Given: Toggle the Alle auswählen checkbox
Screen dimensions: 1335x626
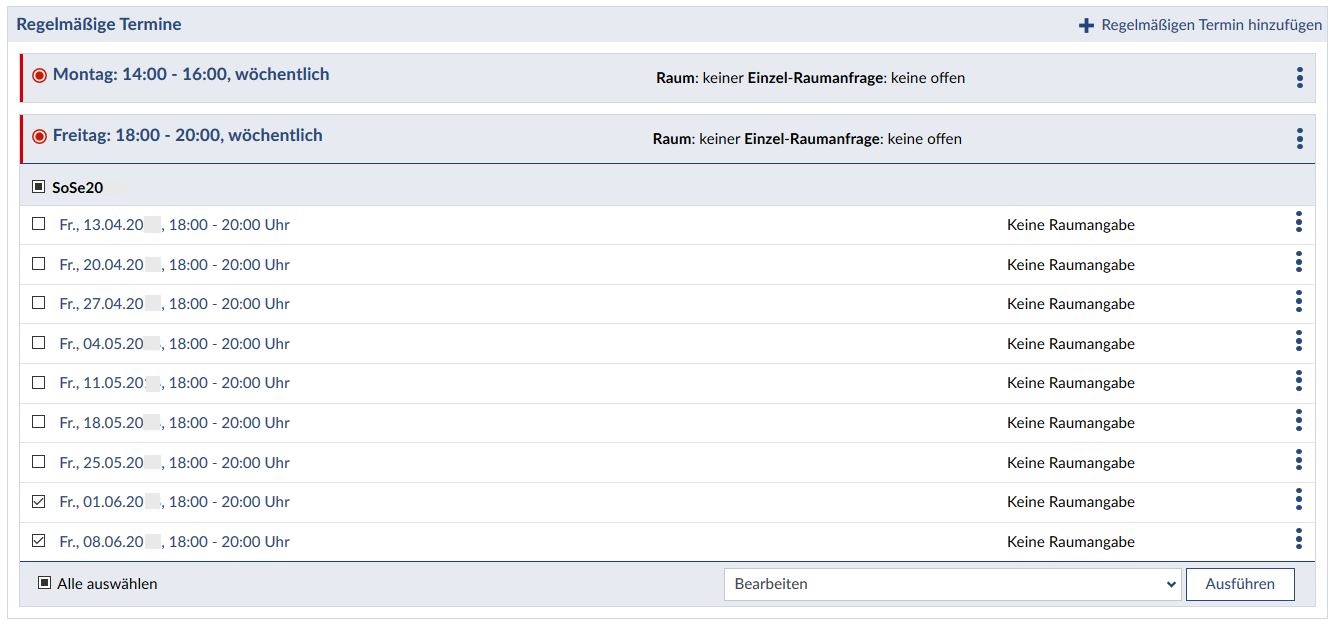Looking at the screenshot, I should tap(44, 583).
